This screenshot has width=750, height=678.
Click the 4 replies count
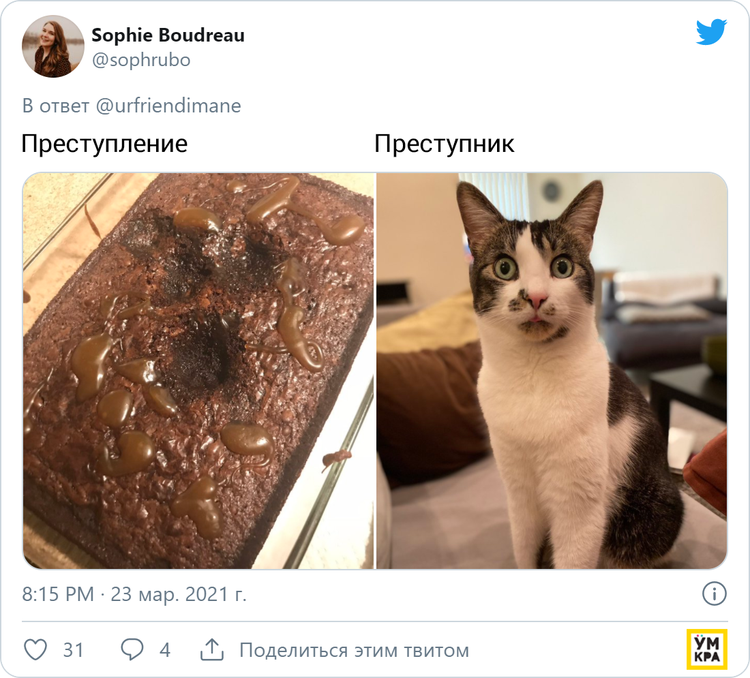165,650
